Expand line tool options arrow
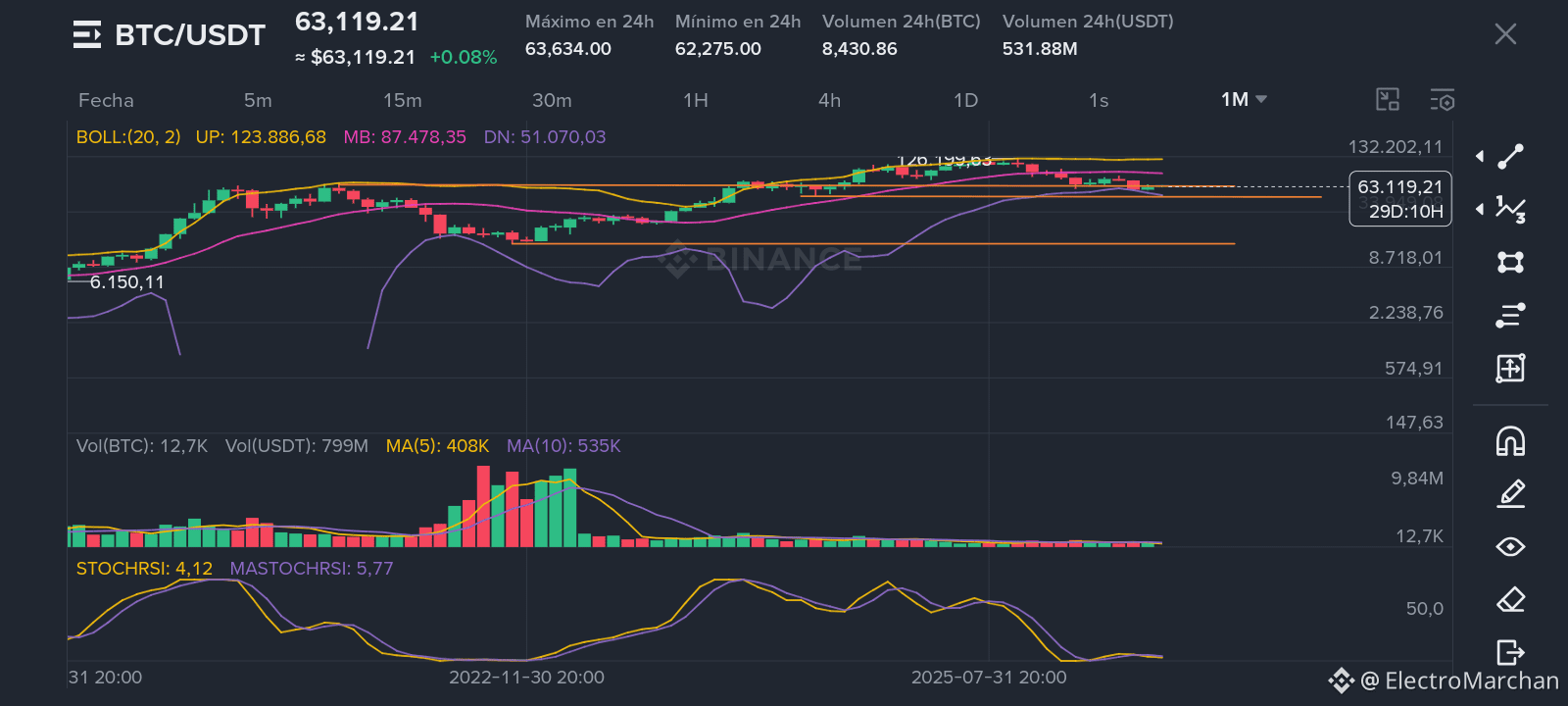 coord(1480,157)
